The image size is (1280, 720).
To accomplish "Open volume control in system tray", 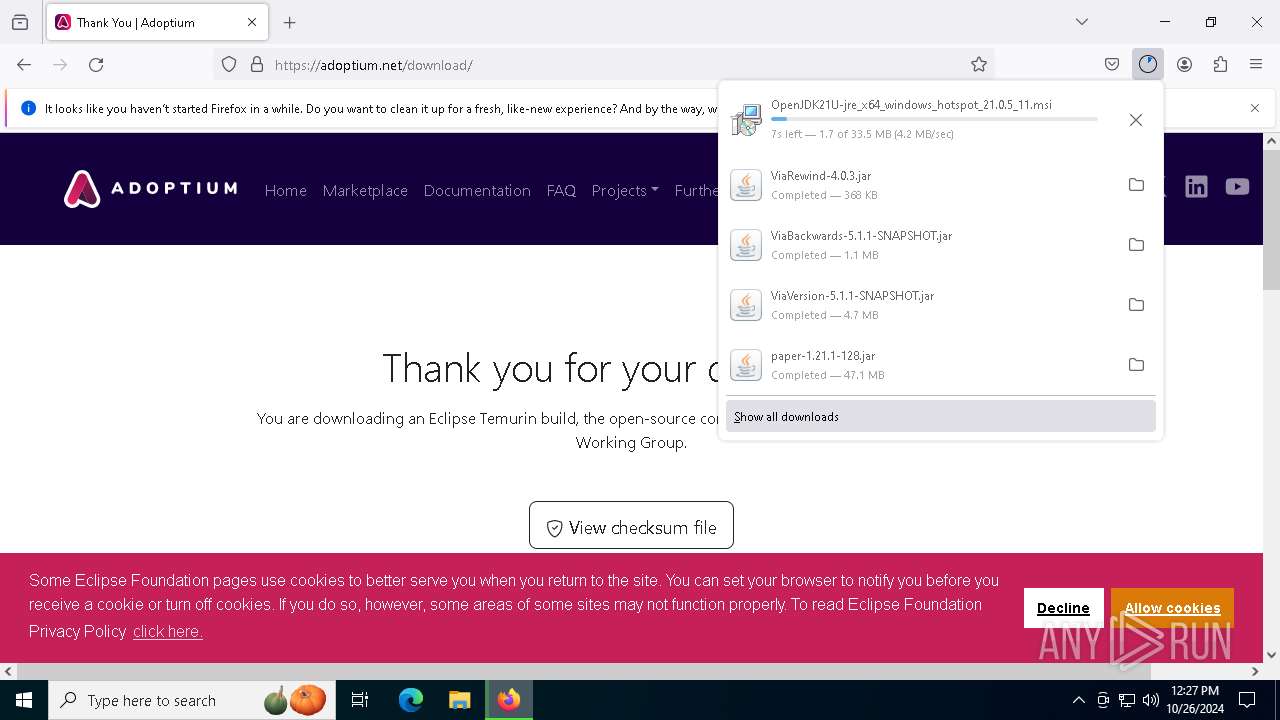I will pos(1151,700).
